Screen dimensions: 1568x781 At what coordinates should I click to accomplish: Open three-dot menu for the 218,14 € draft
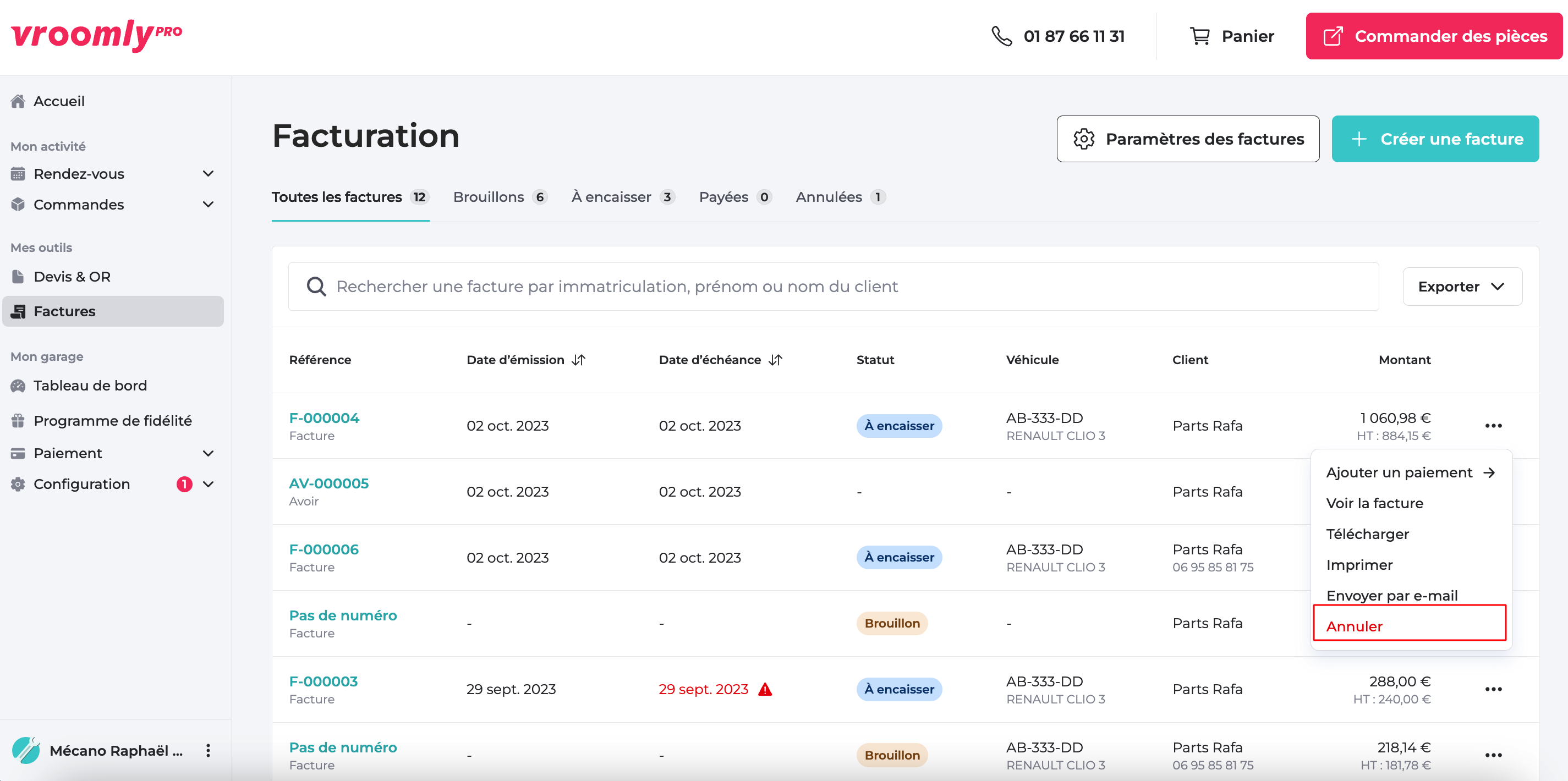(x=1493, y=756)
